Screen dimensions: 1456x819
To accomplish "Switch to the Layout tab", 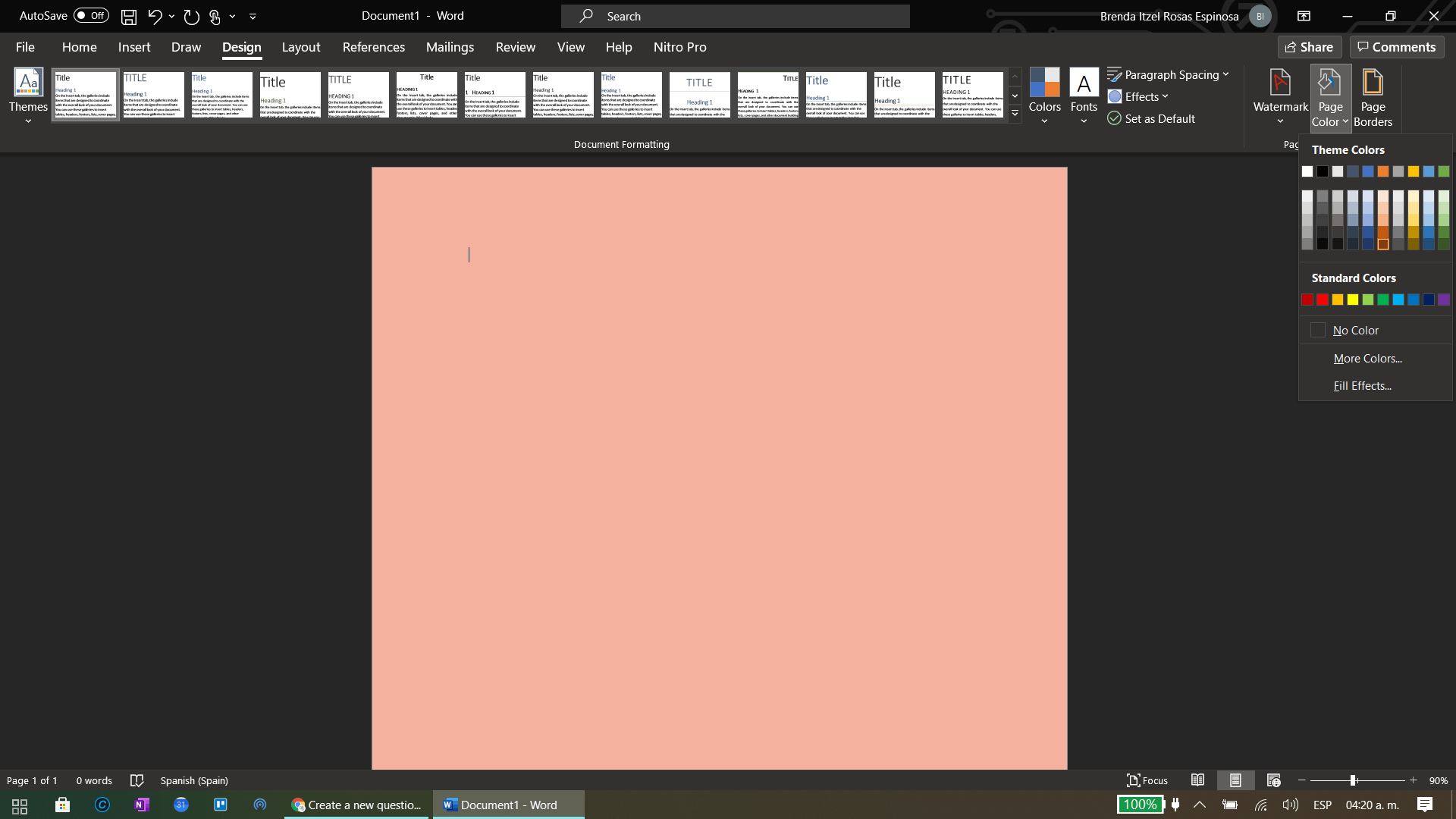I will 301,47.
